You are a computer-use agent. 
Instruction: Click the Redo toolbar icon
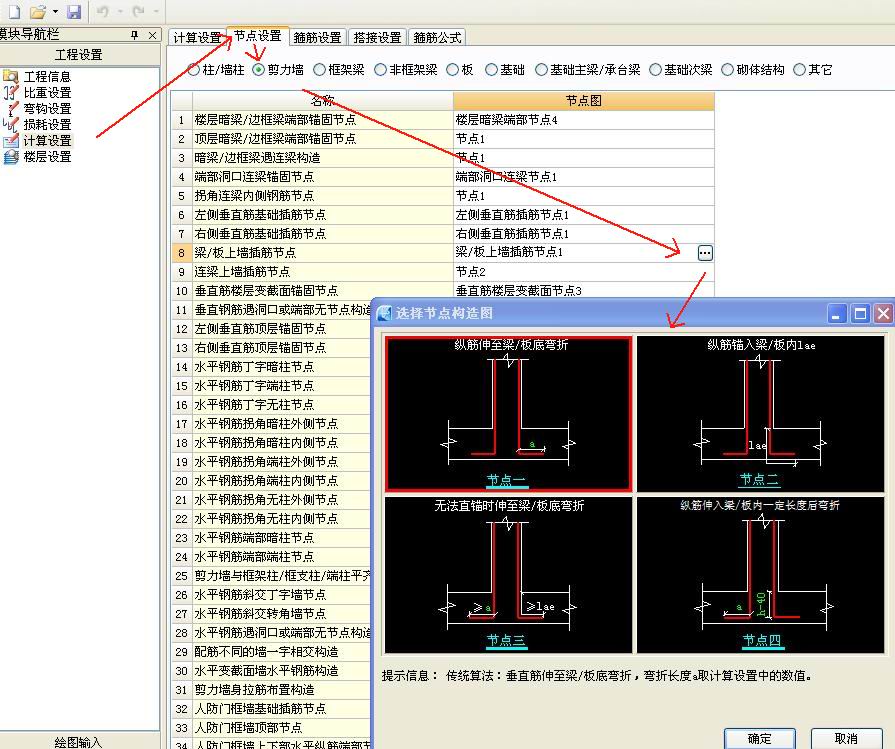click(x=138, y=11)
